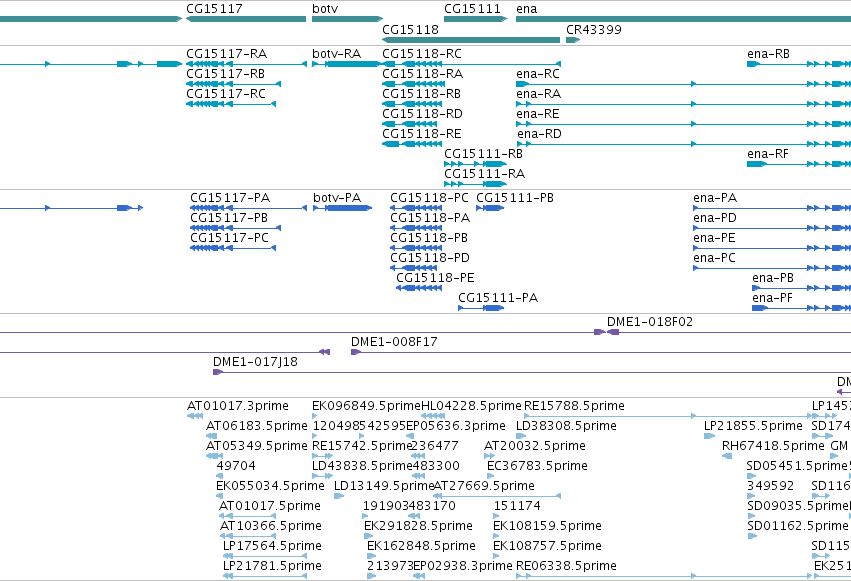Select transcript CG15118-RB
Image resolution: width=851 pixels, height=581 pixels.
421,94
